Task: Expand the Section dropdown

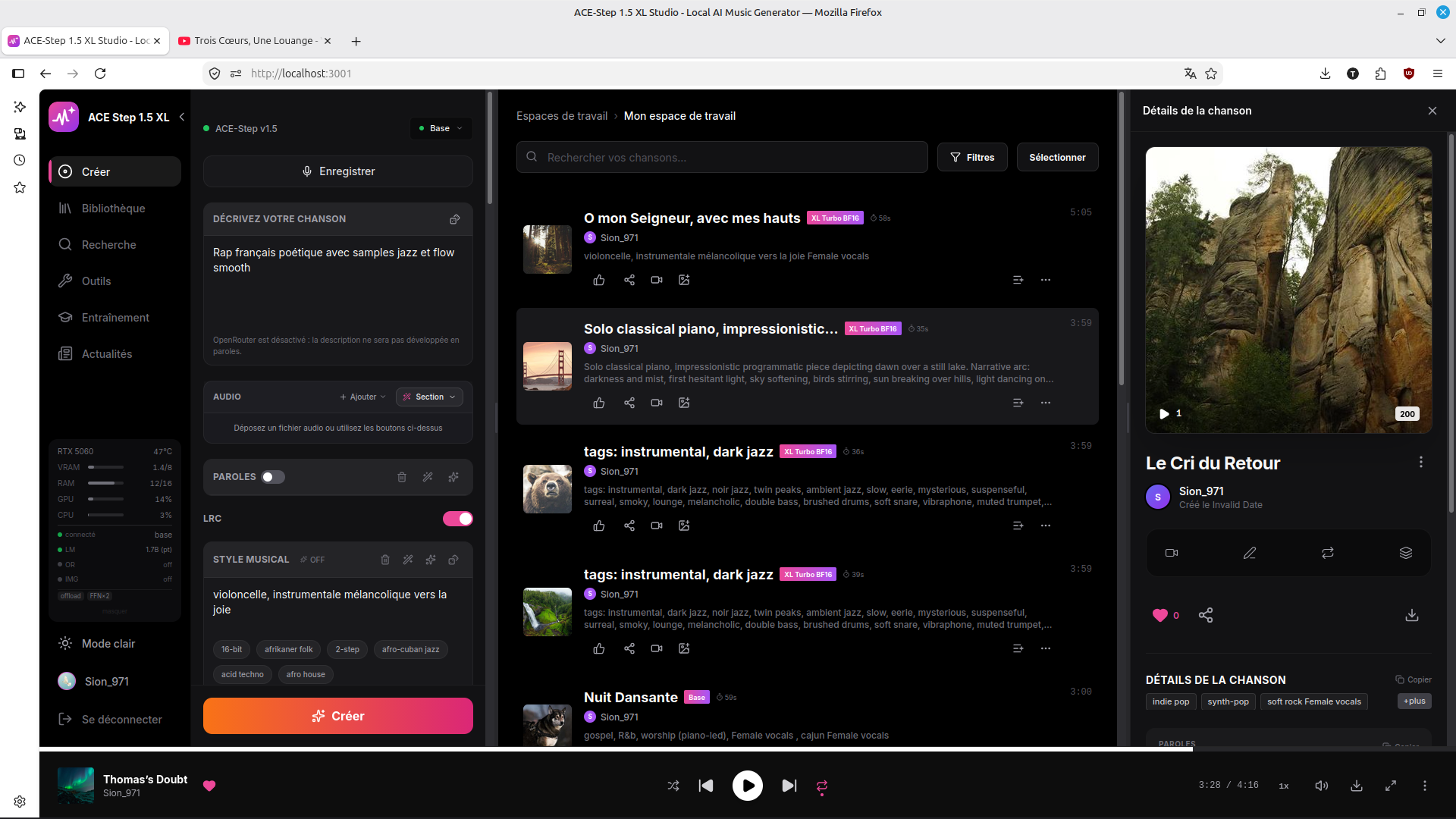Action: tap(430, 397)
